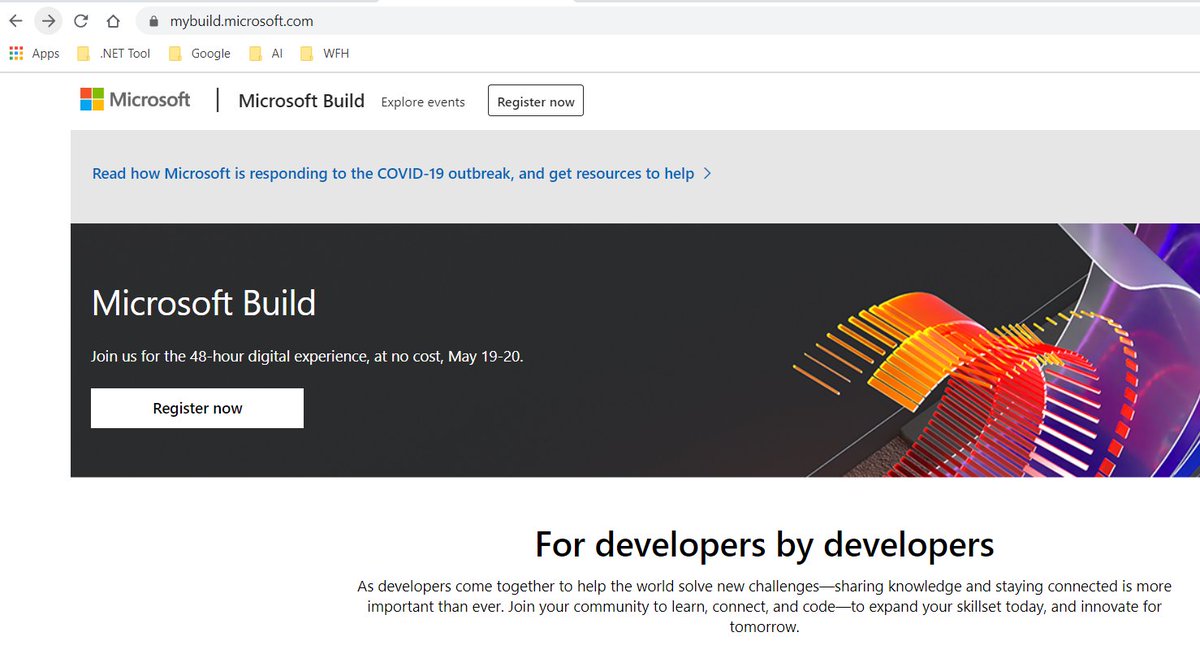The height and width of the screenshot is (667, 1200).
Task: Click the 48-hour digital experience text
Action: pos(307,356)
